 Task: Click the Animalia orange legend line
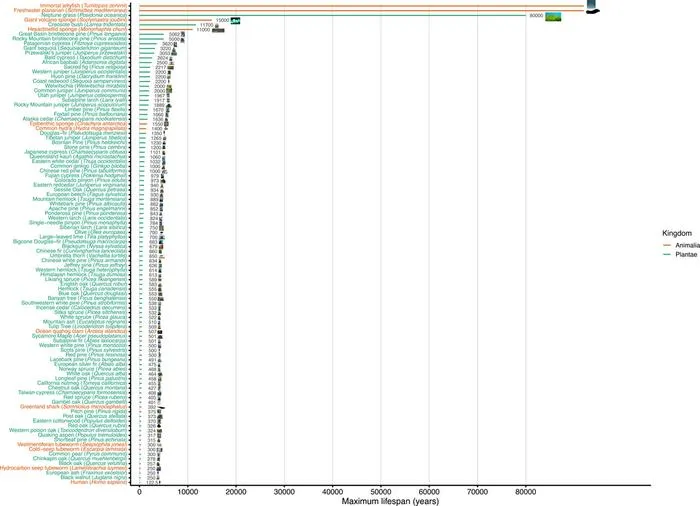point(668,245)
